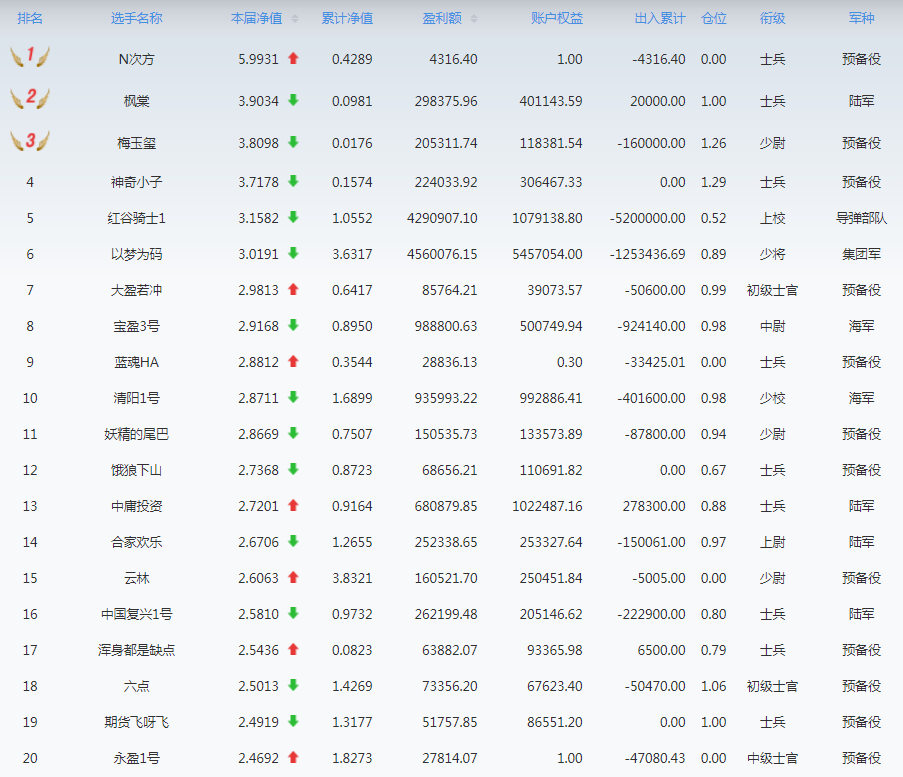
Task: Open player 枫棠 profile
Action: [x=136, y=101]
